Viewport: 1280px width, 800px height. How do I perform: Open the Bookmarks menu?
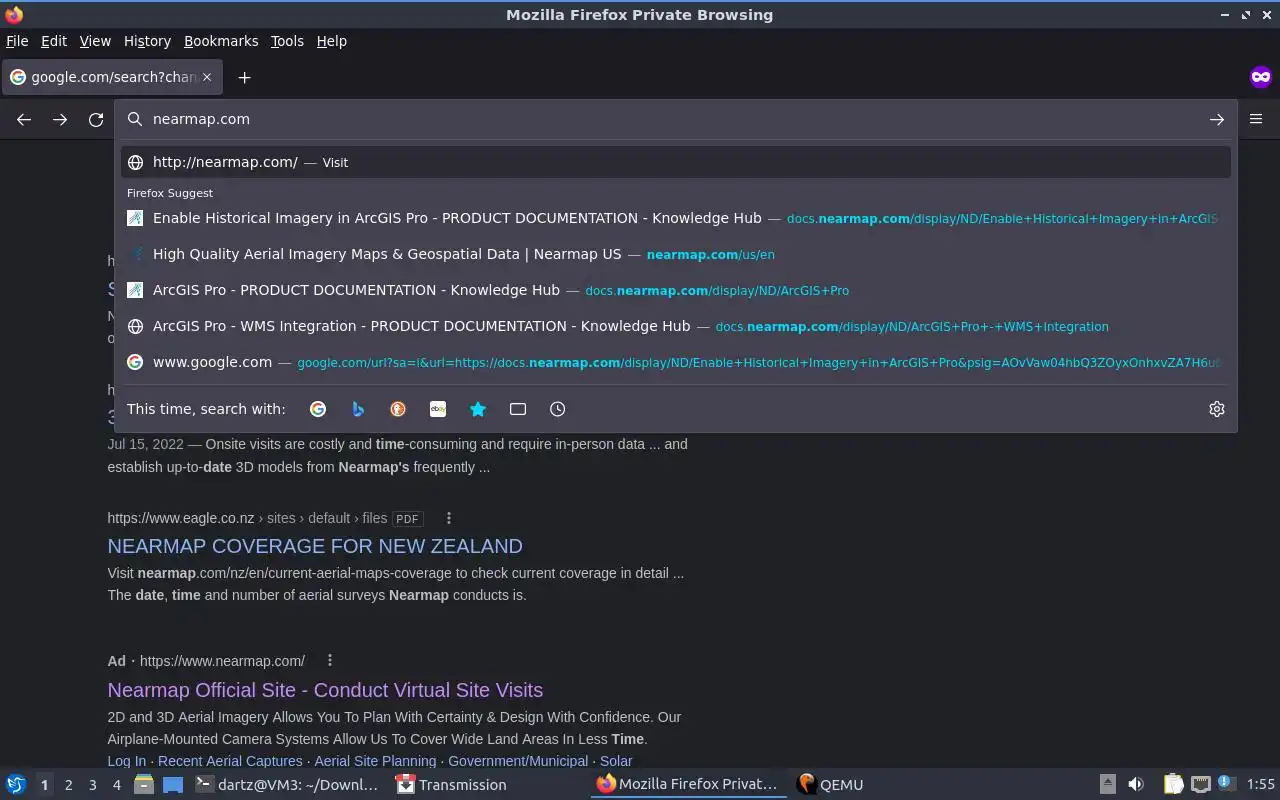pyautogui.click(x=221, y=41)
